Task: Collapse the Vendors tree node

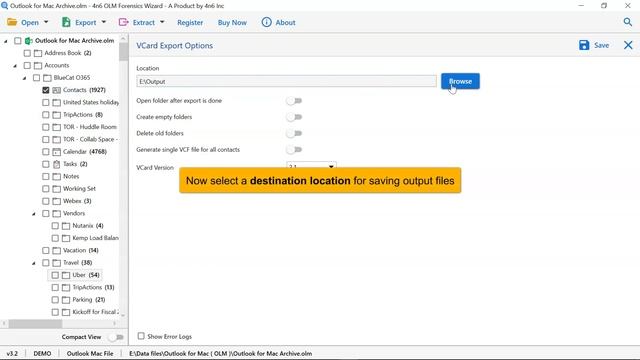Action: pyautogui.click(x=34, y=214)
